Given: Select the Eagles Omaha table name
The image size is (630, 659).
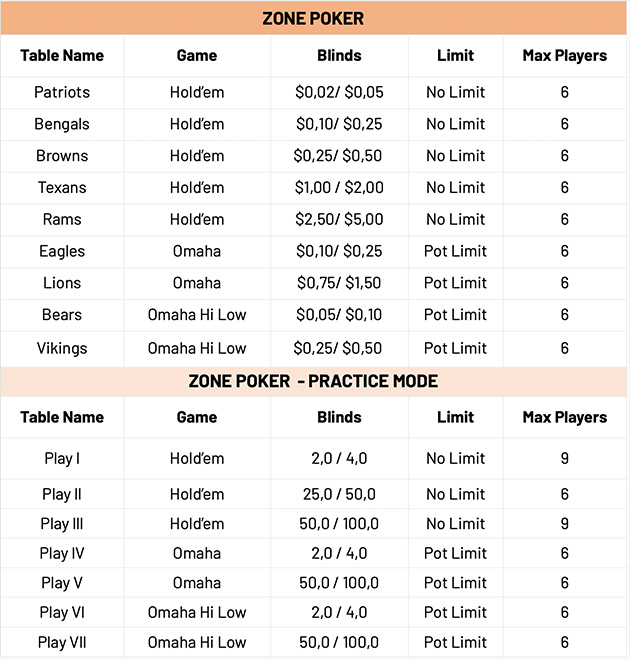Looking at the screenshot, I should pos(62,251).
